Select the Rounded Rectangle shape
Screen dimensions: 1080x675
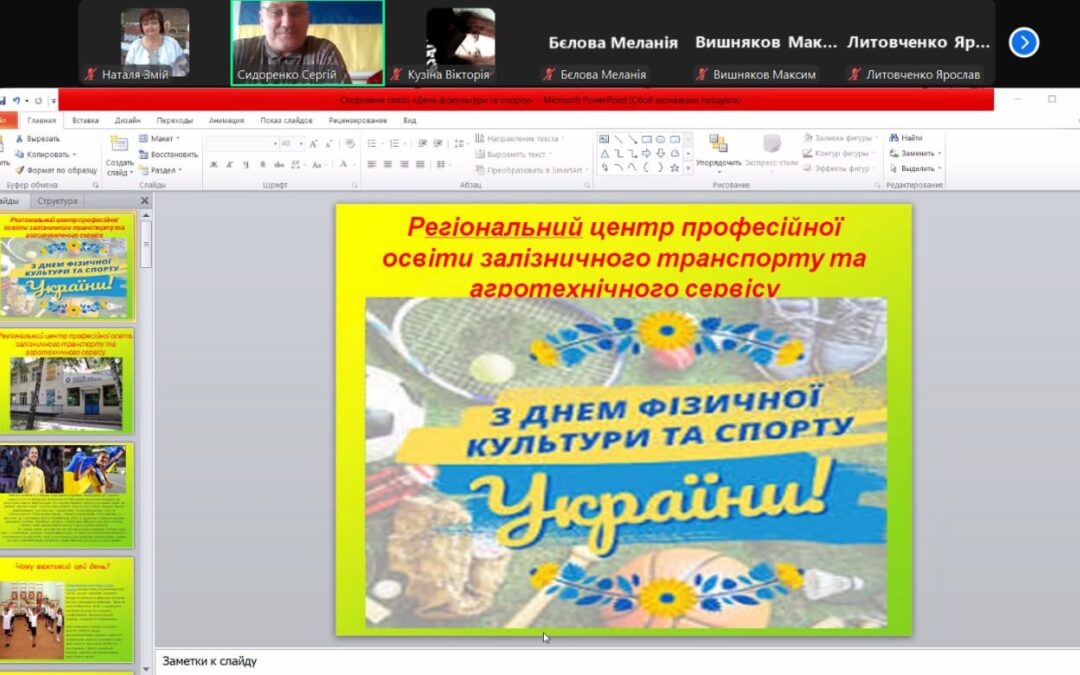(x=675, y=139)
